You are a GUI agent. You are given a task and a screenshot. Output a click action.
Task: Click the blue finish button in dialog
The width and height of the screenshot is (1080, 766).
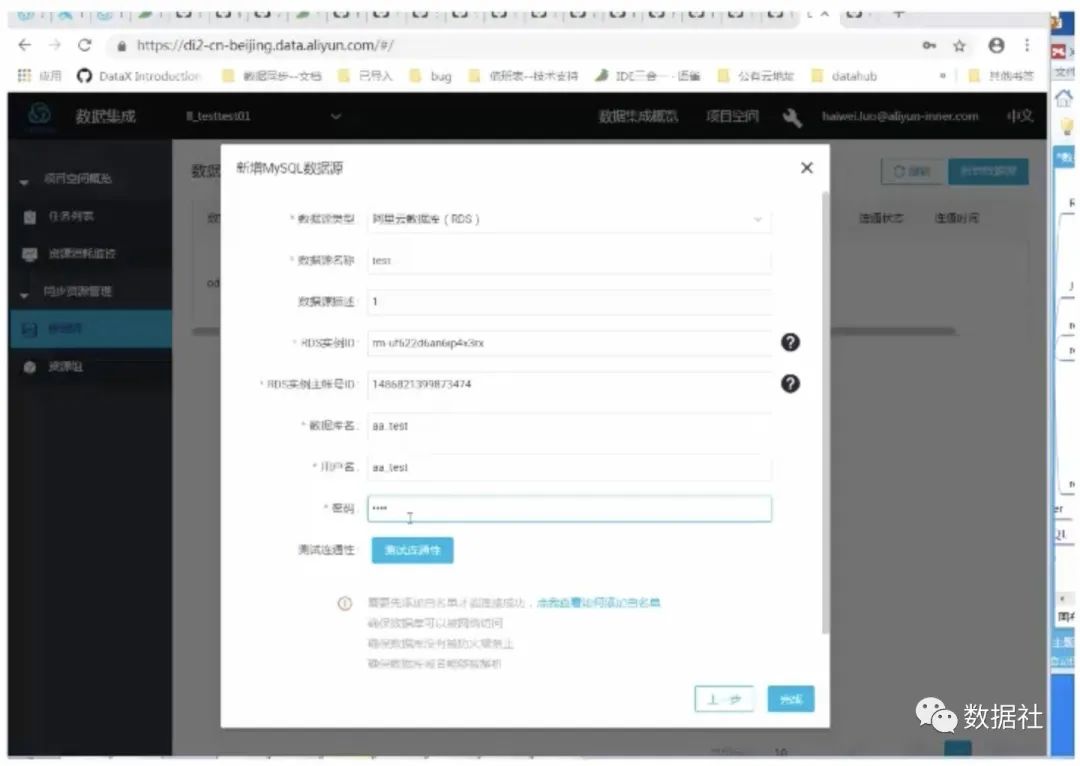click(x=791, y=699)
